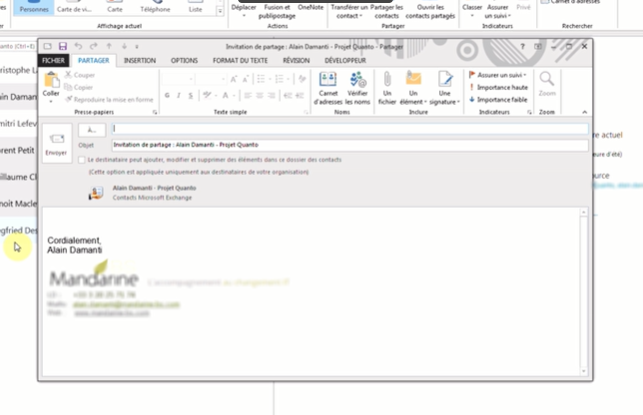This screenshot has width=643, height=415.
Task: Open the Un élément attach dropdown
Action: [x=413, y=88]
